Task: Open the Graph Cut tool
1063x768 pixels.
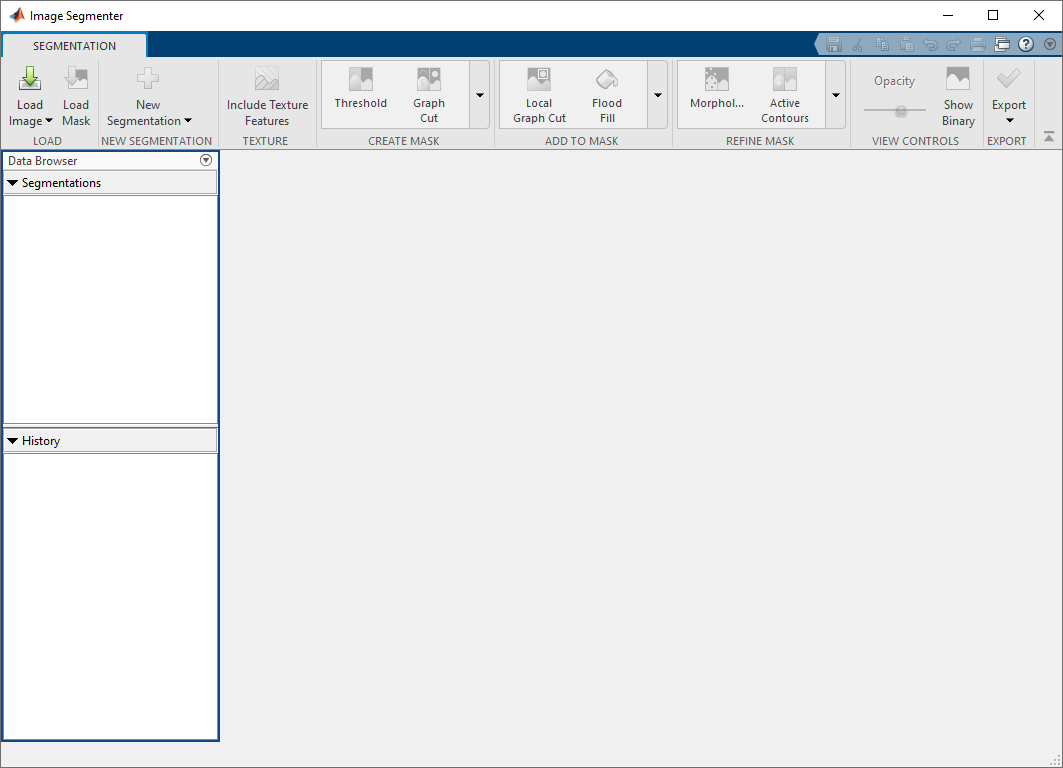Action: point(429,95)
